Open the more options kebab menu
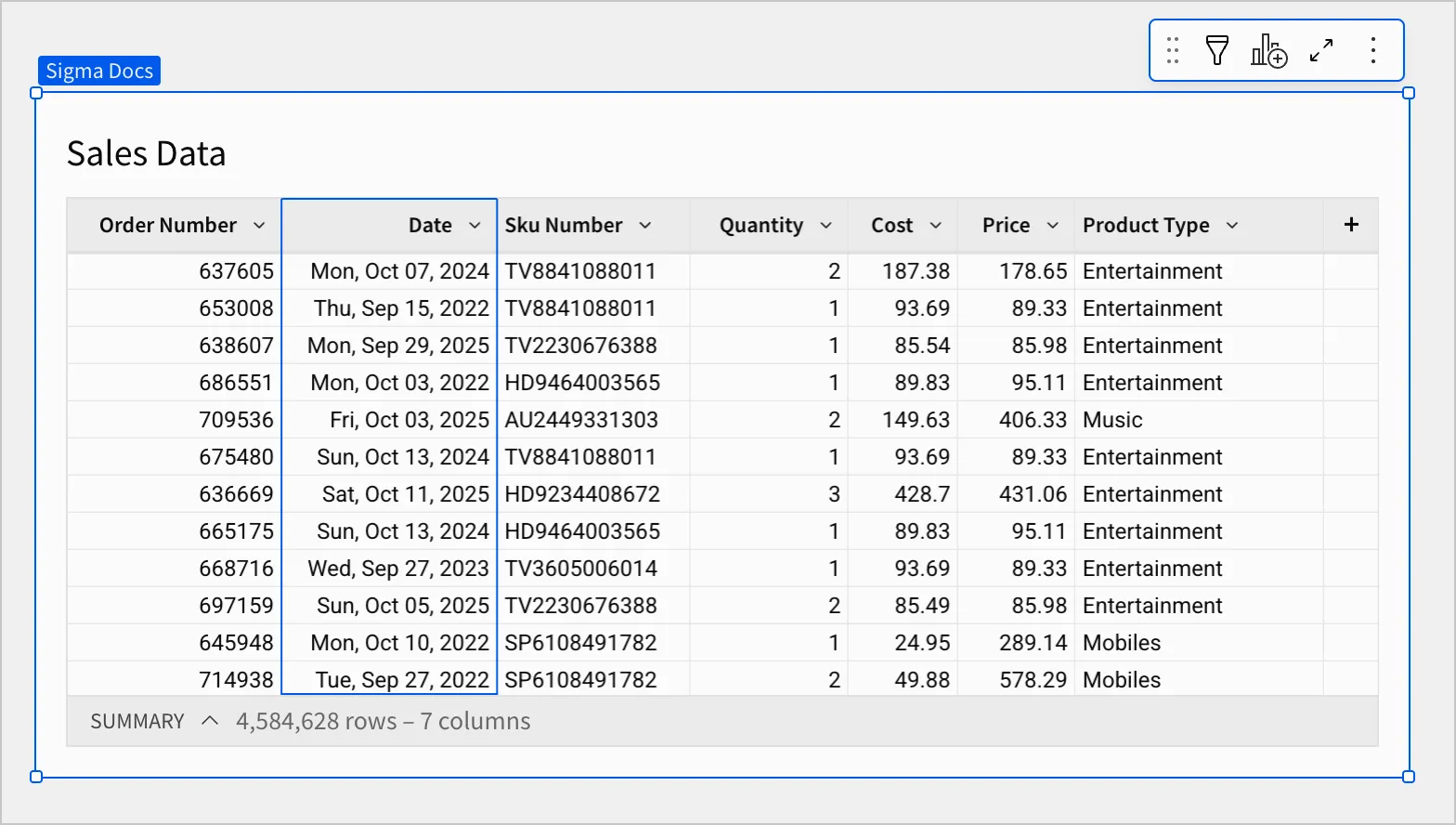Image resolution: width=1456 pixels, height=825 pixels. [1372, 50]
